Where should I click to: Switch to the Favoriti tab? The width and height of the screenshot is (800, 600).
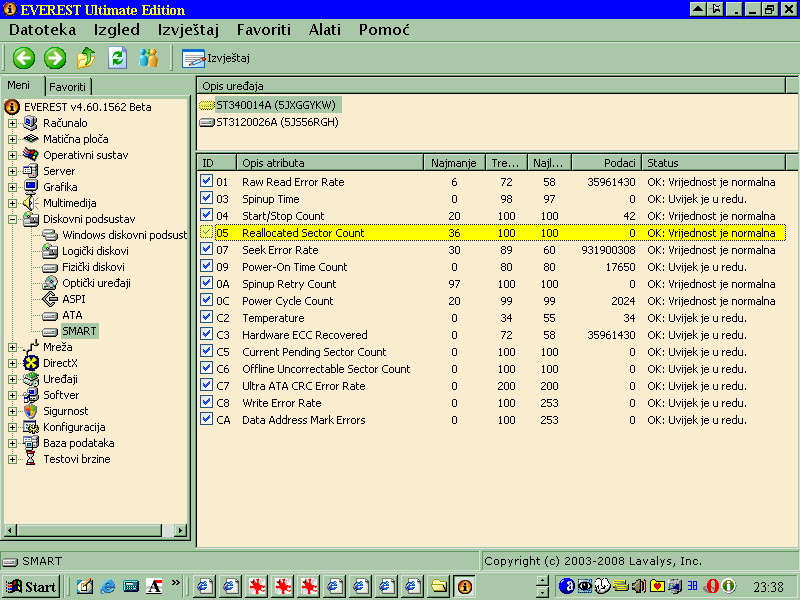(x=68, y=87)
